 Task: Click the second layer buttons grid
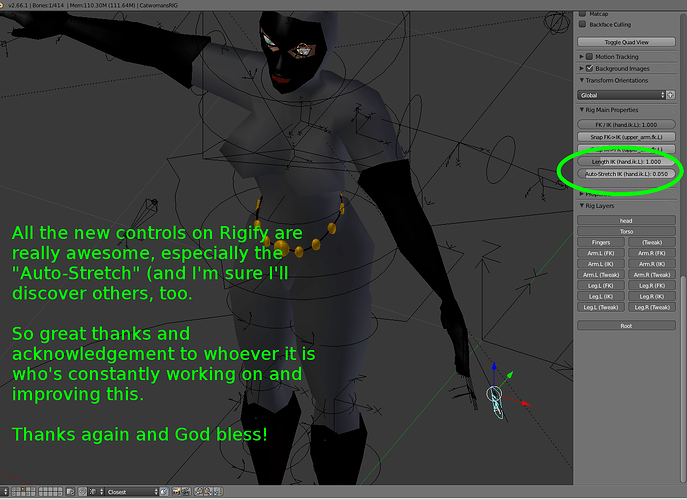pyautogui.click(x=50, y=492)
